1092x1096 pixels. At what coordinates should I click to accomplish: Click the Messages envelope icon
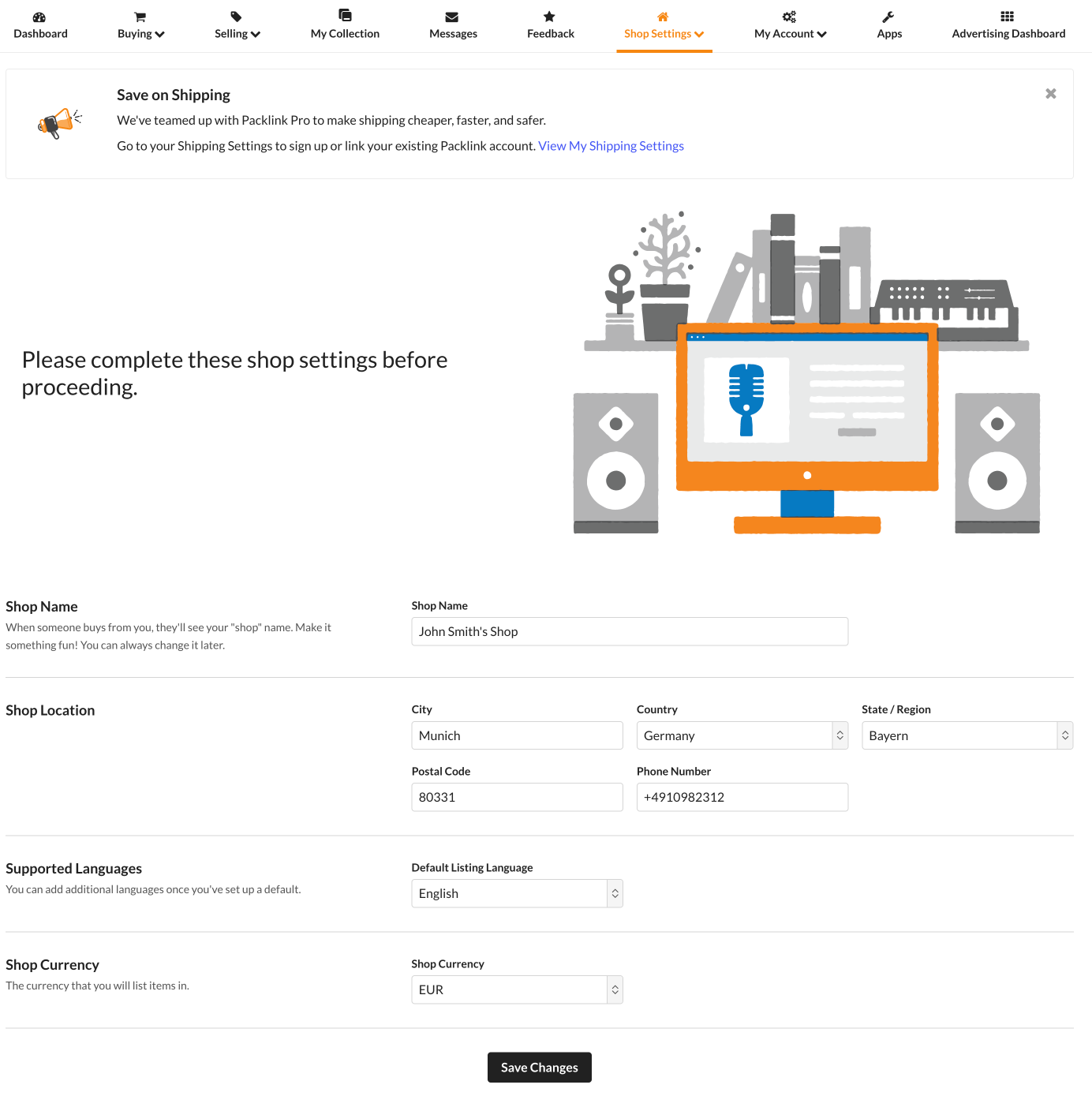[452, 17]
